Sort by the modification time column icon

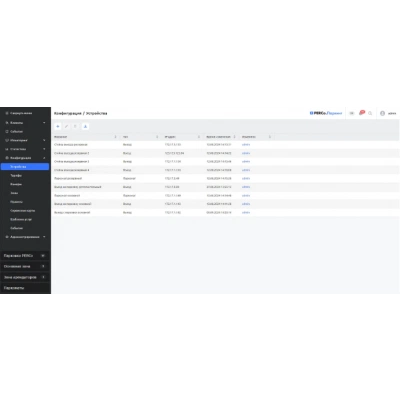point(234,137)
